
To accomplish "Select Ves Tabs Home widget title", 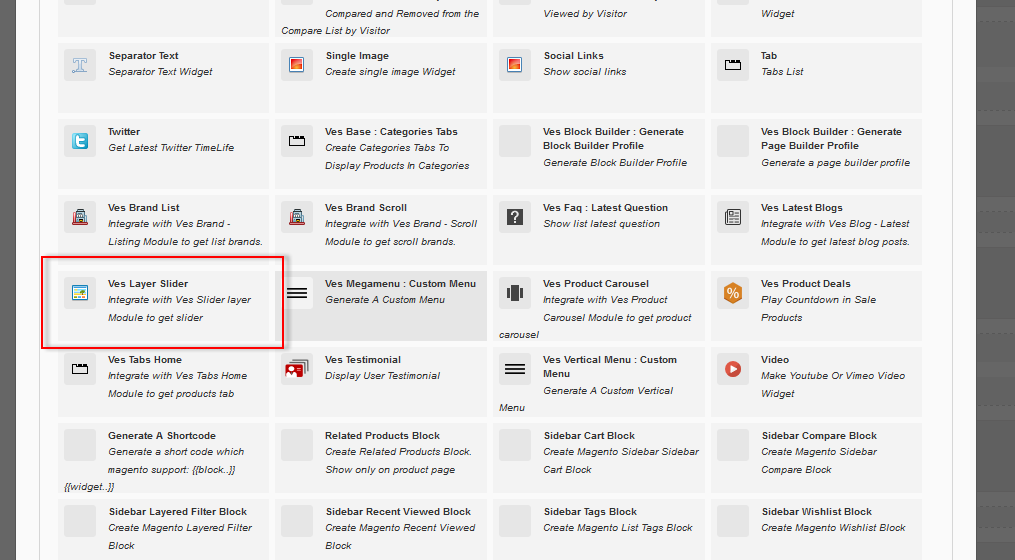I will tap(145, 360).
